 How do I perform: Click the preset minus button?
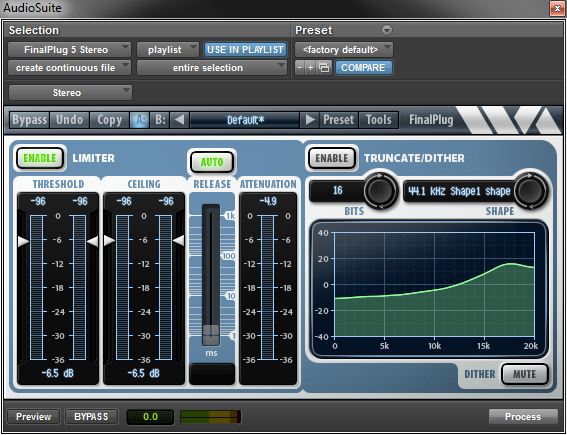(x=300, y=68)
